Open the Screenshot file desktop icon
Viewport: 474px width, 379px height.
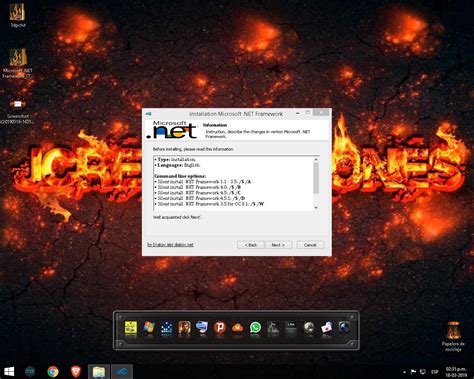pyautogui.click(x=17, y=112)
